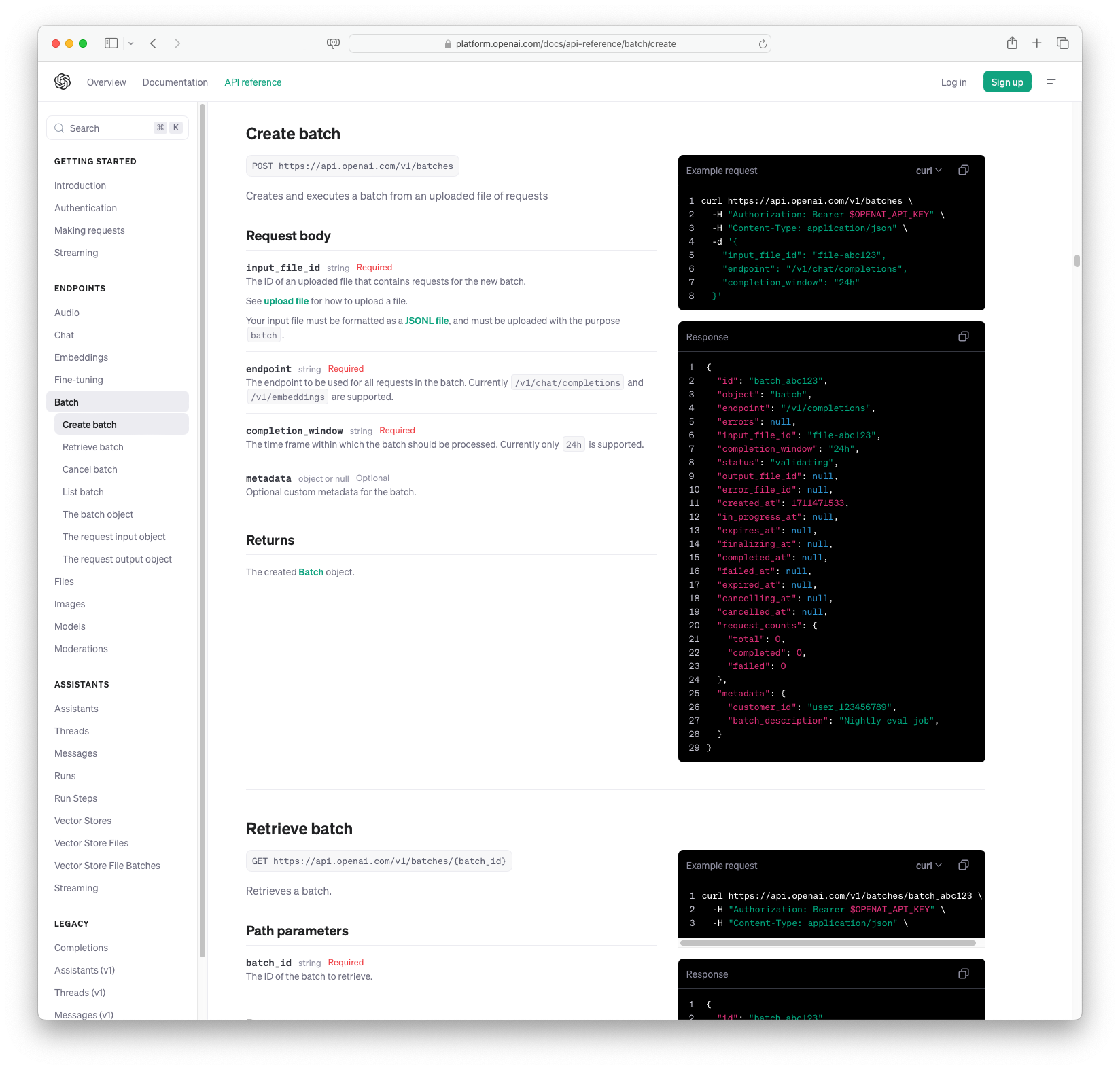Click the OpenAI logo icon
The image size is (1120, 1070).
(x=63, y=82)
